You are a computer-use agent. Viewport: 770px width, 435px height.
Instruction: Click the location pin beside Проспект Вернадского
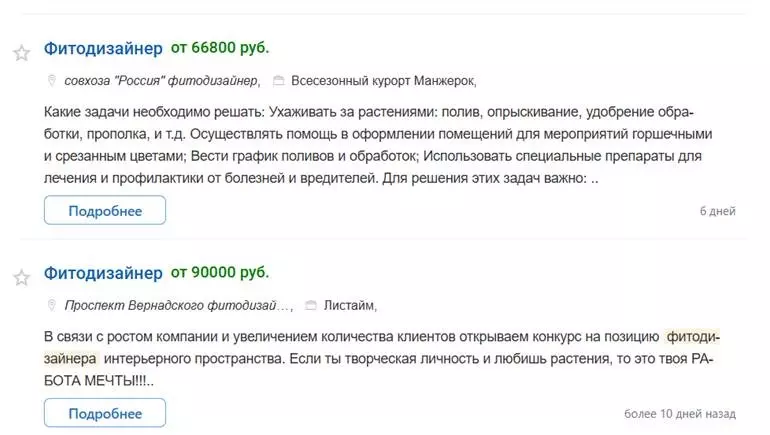click(53, 305)
